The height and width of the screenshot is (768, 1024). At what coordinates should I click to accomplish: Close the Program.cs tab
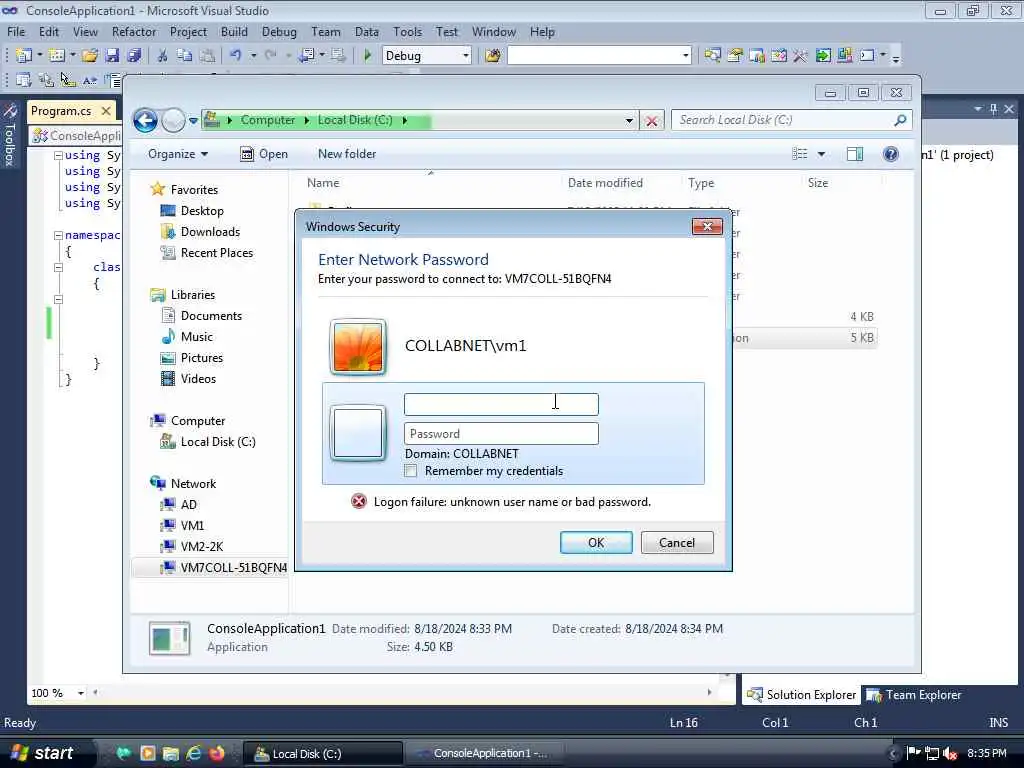(106, 111)
